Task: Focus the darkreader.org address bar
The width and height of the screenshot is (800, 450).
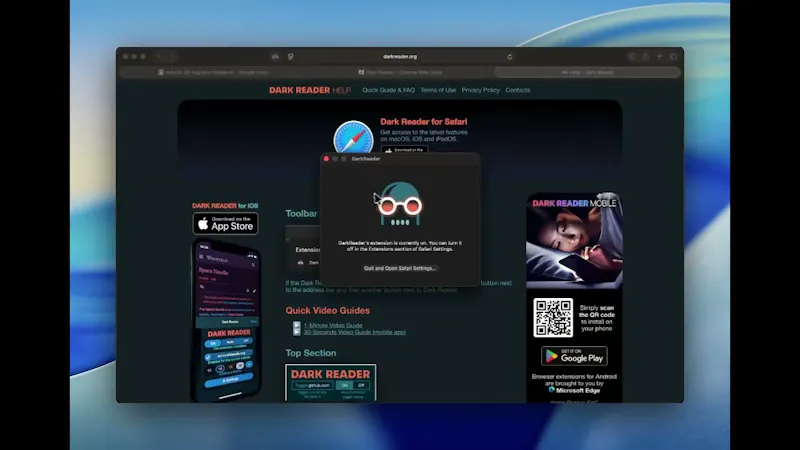Action: (x=400, y=57)
